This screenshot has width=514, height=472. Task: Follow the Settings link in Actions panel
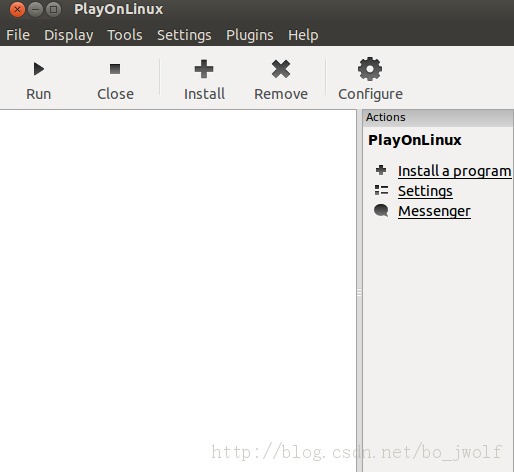coord(425,191)
